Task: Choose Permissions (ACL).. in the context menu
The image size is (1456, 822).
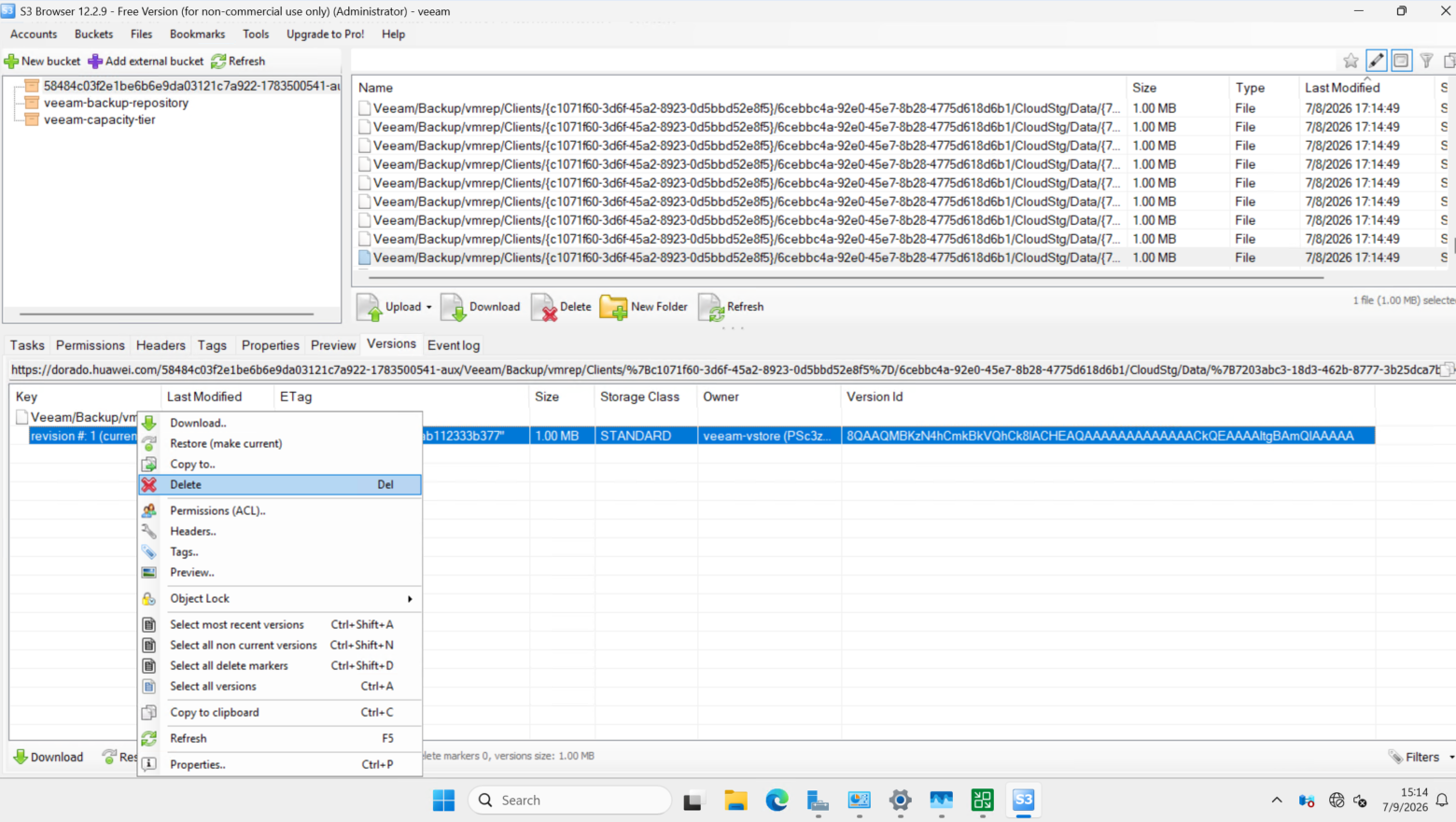Action: (x=280, y=511)
